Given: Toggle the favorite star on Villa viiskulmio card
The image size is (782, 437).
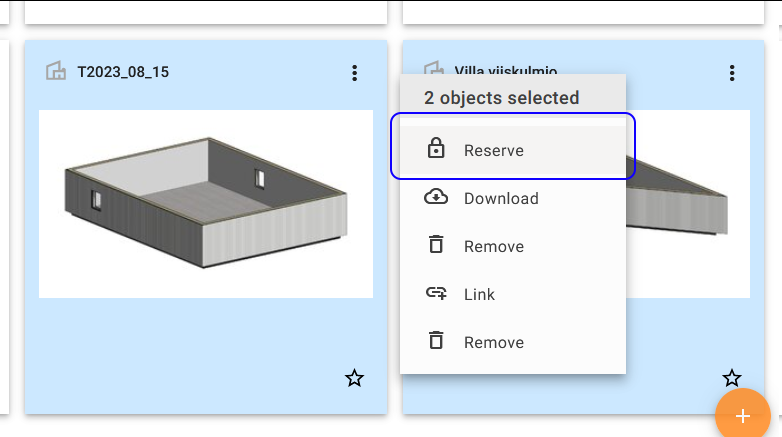Looking at the screenshot, I should 732,378.
